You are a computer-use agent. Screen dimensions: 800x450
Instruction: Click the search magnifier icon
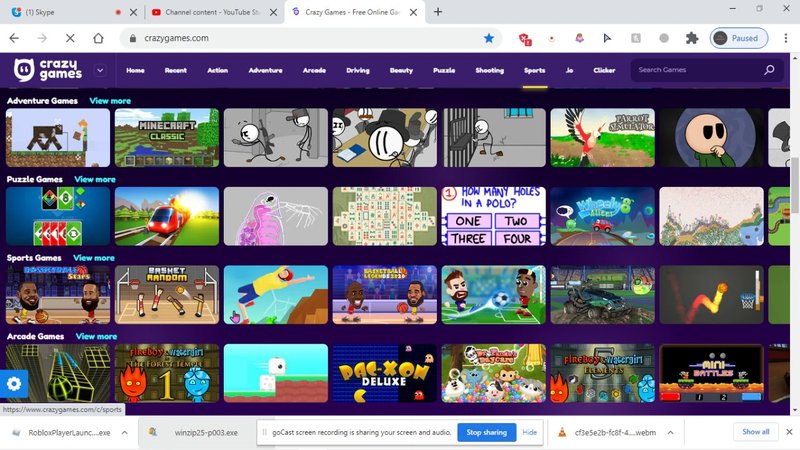769,70
